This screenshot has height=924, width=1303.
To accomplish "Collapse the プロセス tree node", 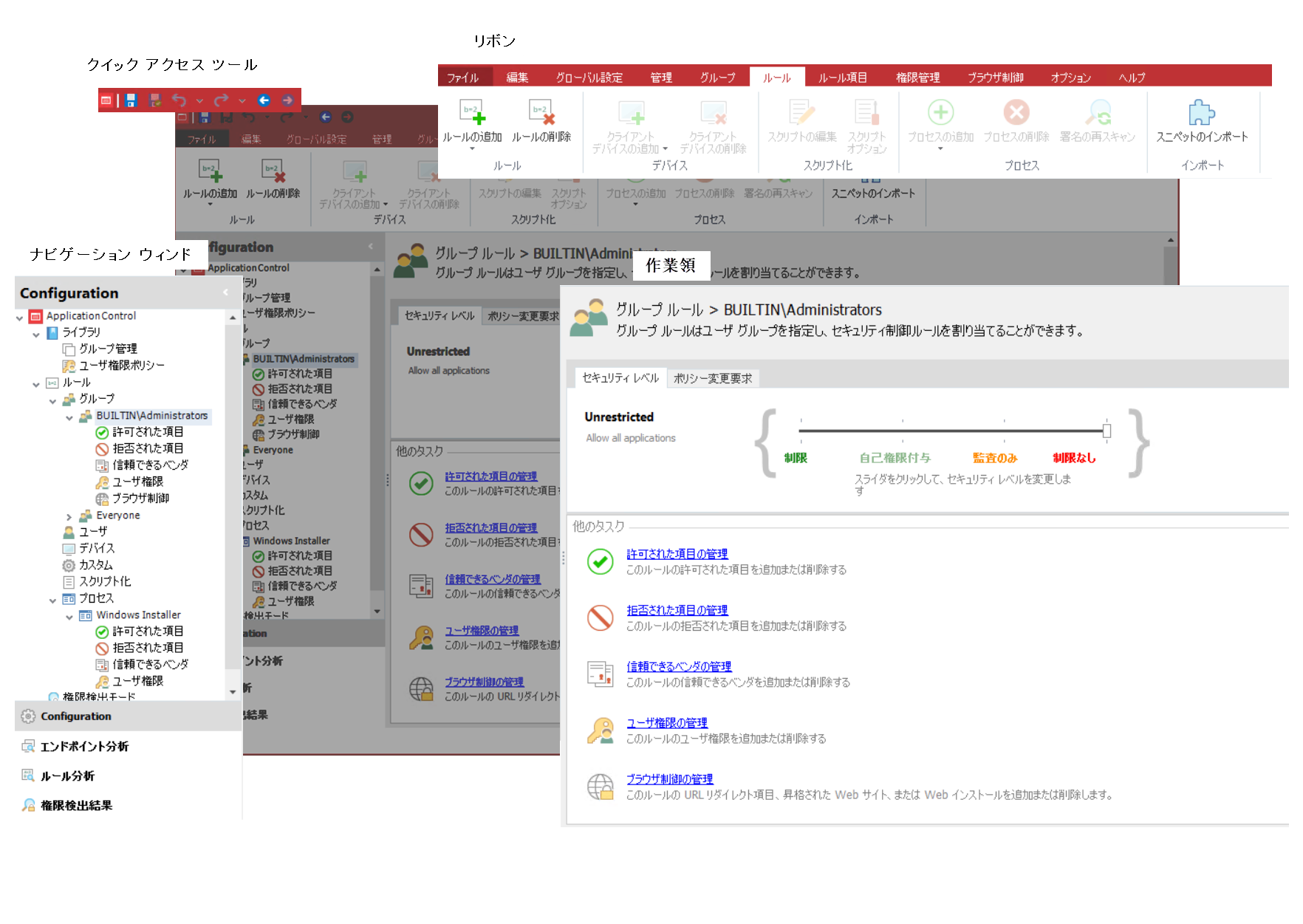I will [52, 600].
